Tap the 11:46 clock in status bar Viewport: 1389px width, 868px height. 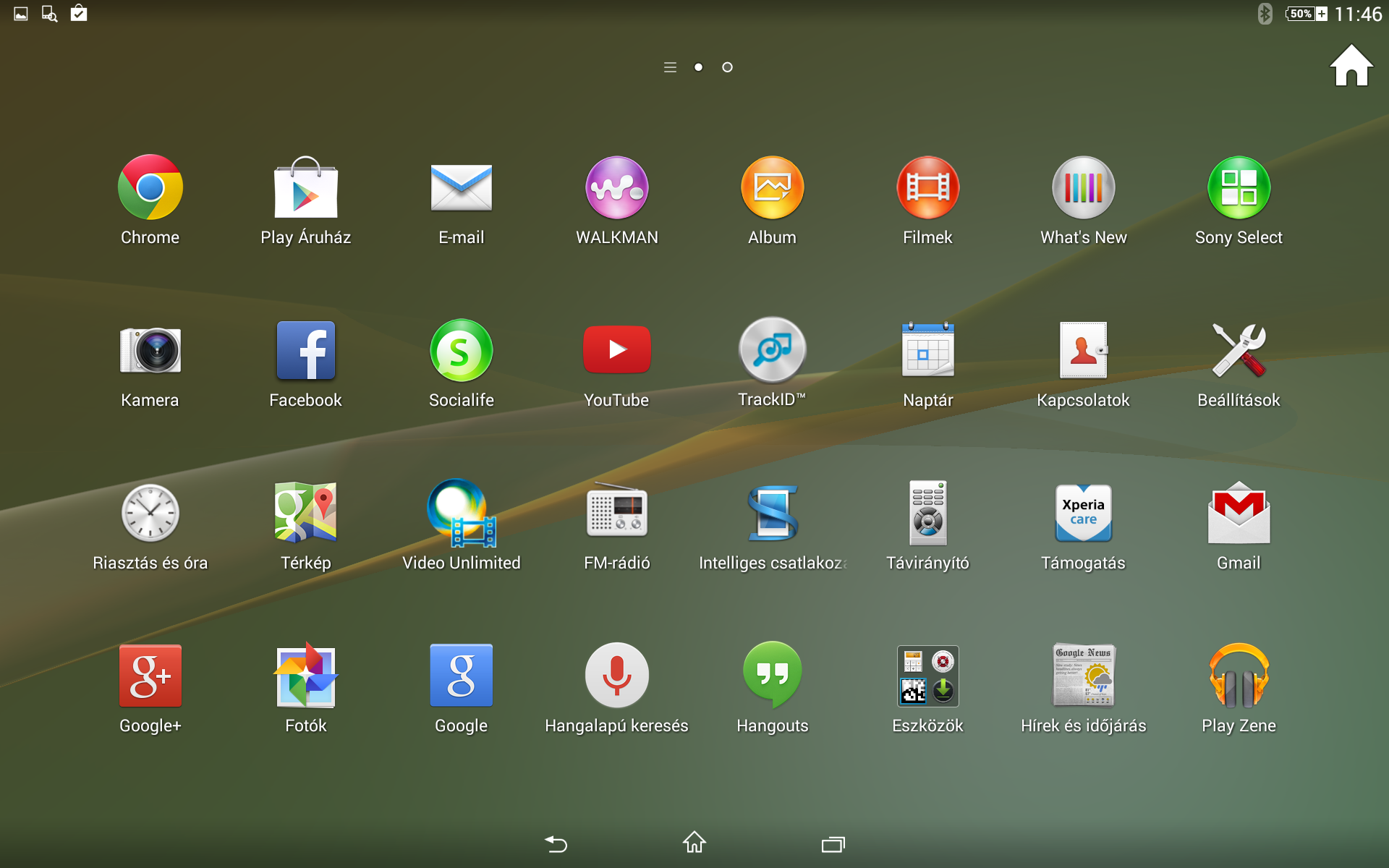click(x=1358, y=14)
